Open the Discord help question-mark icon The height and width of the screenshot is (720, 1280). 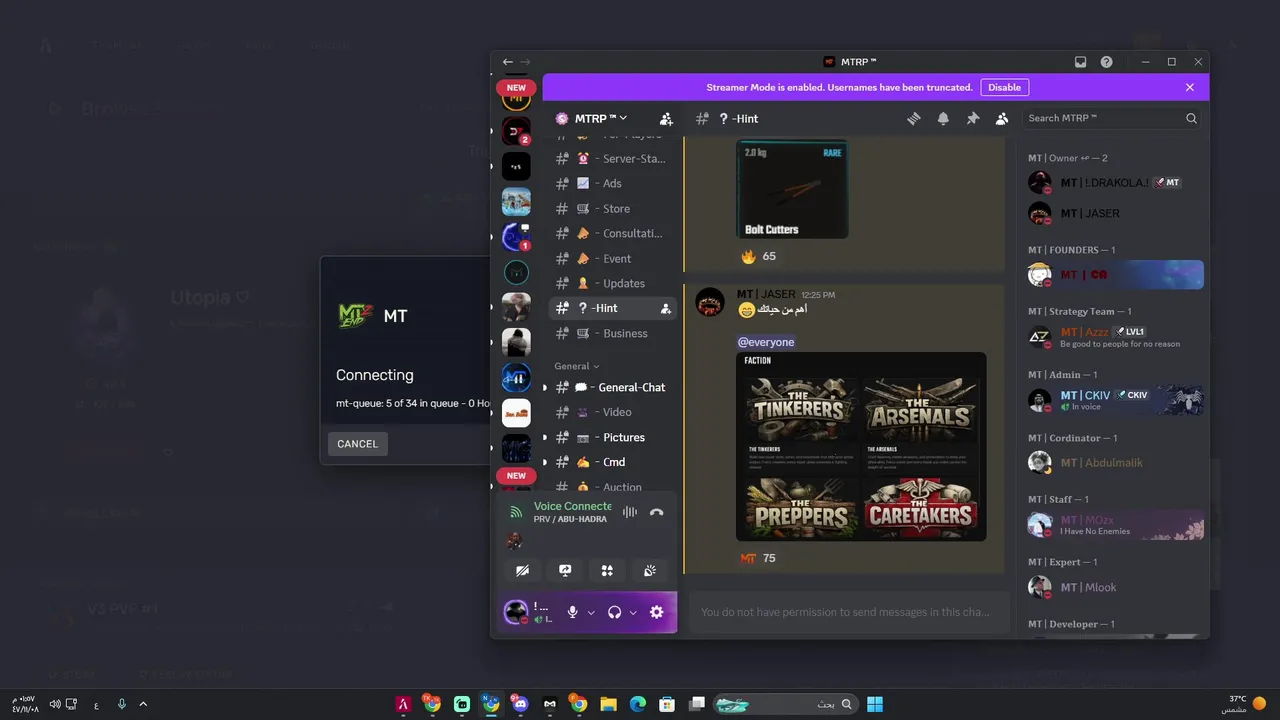coord(1106,62)
